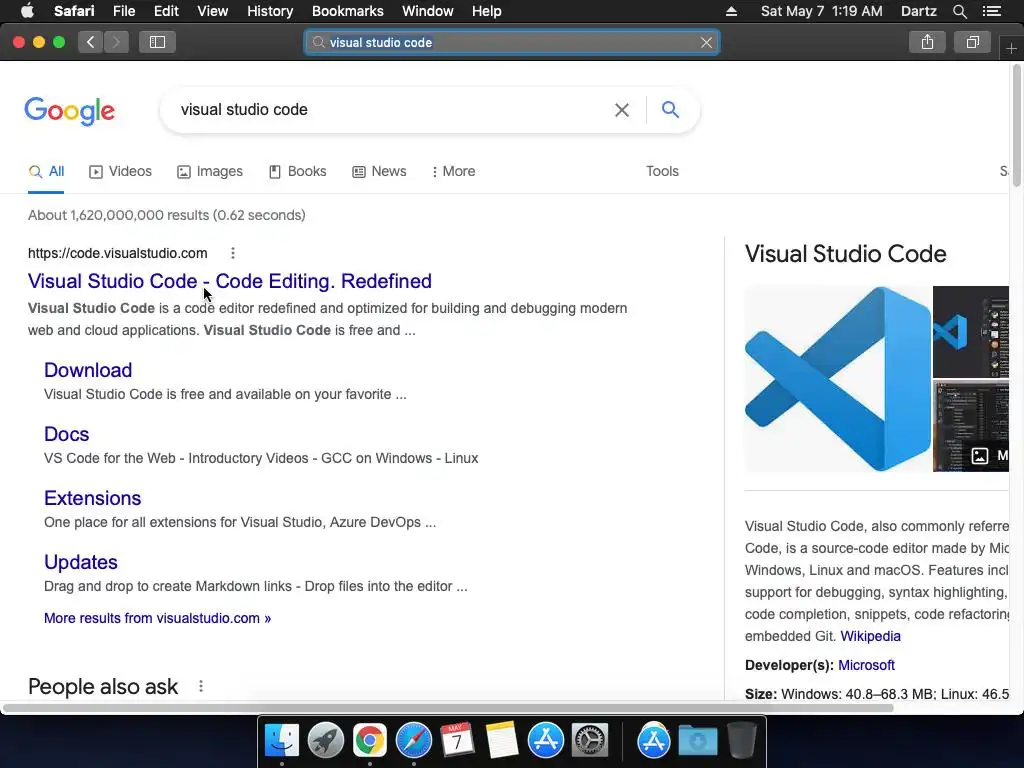The height and width of the screenshot is (768, 1024).
Task: Open the Help menu
Action: tap(487, 11)
